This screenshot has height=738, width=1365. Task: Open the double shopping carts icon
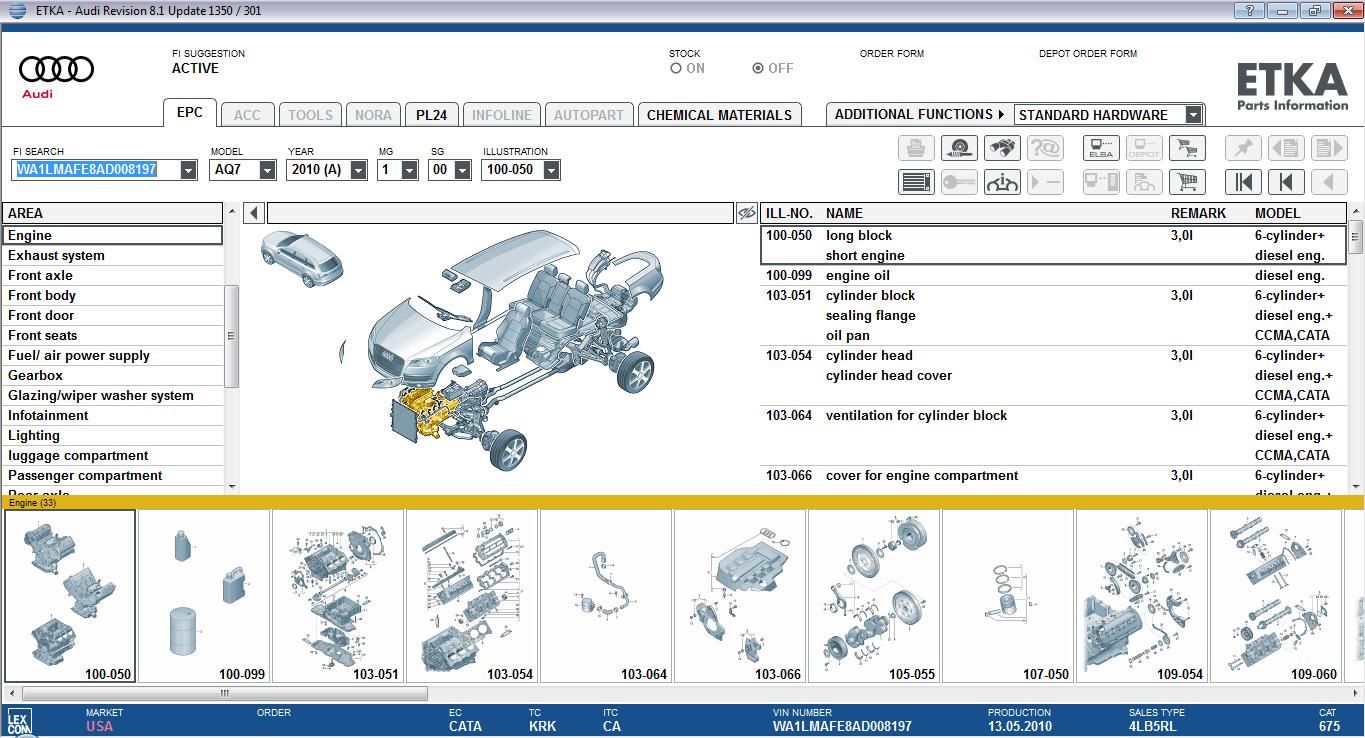click(x=1187, y=148)
